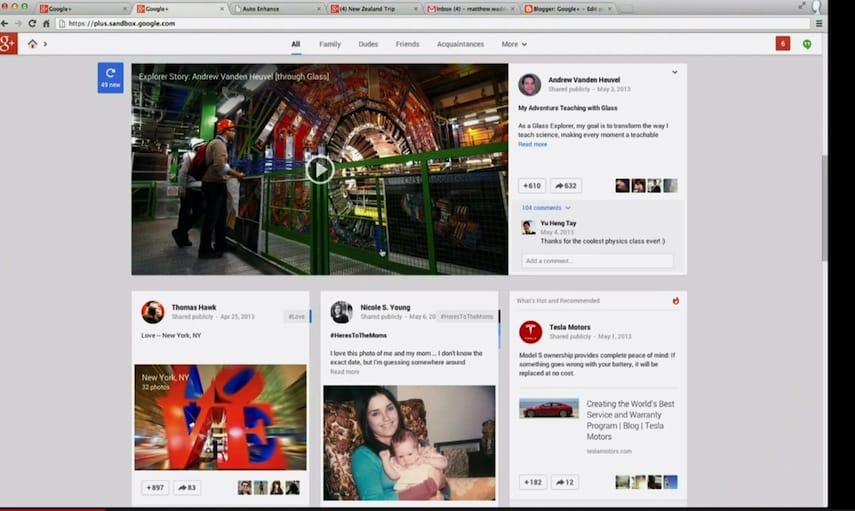855x511 pixels.
Task: Click the #HeresToTheMoms bold hashtag link
Action: click(x=358, y=335)
